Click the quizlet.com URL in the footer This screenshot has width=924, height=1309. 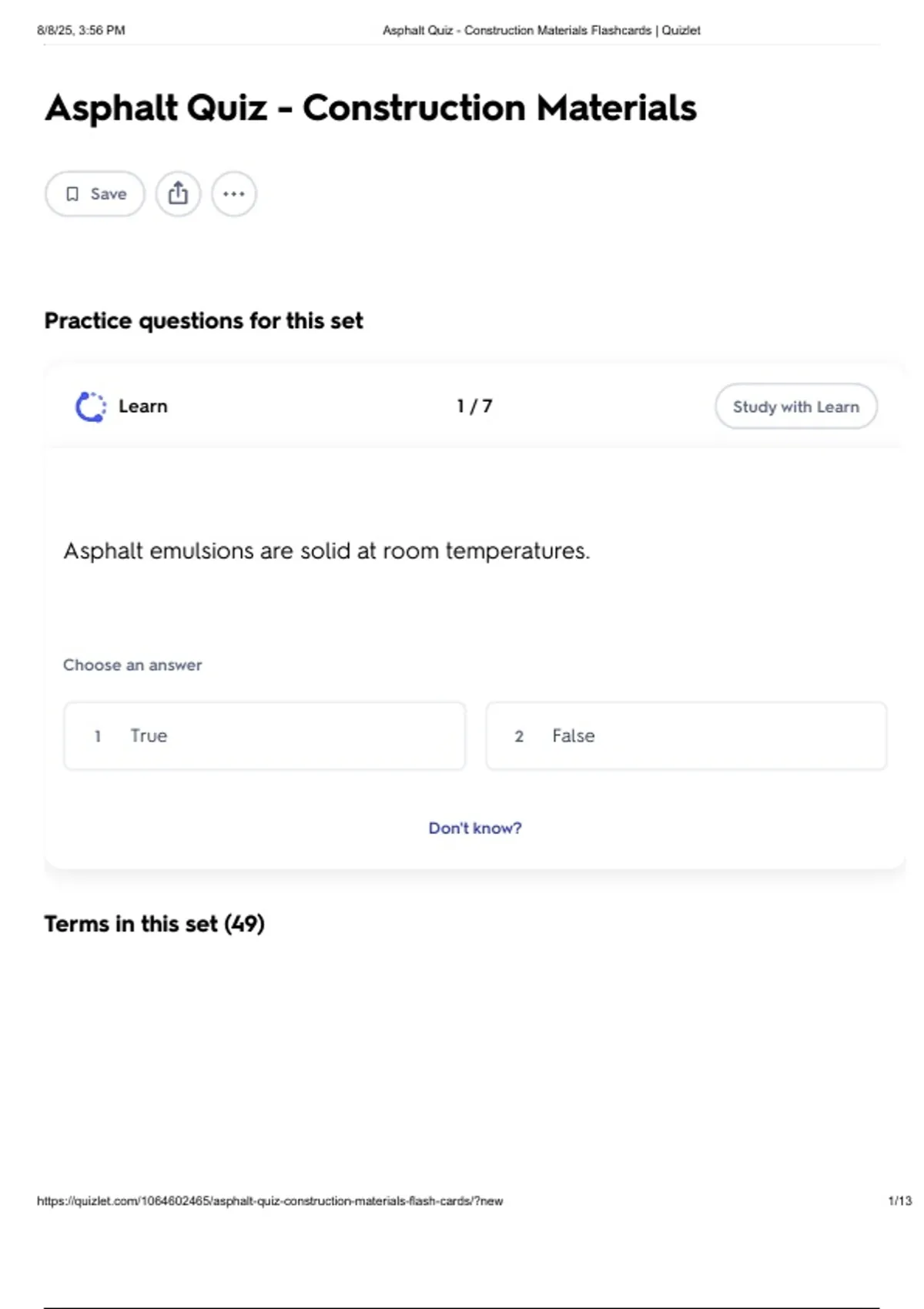click(x=269, y=1200)
